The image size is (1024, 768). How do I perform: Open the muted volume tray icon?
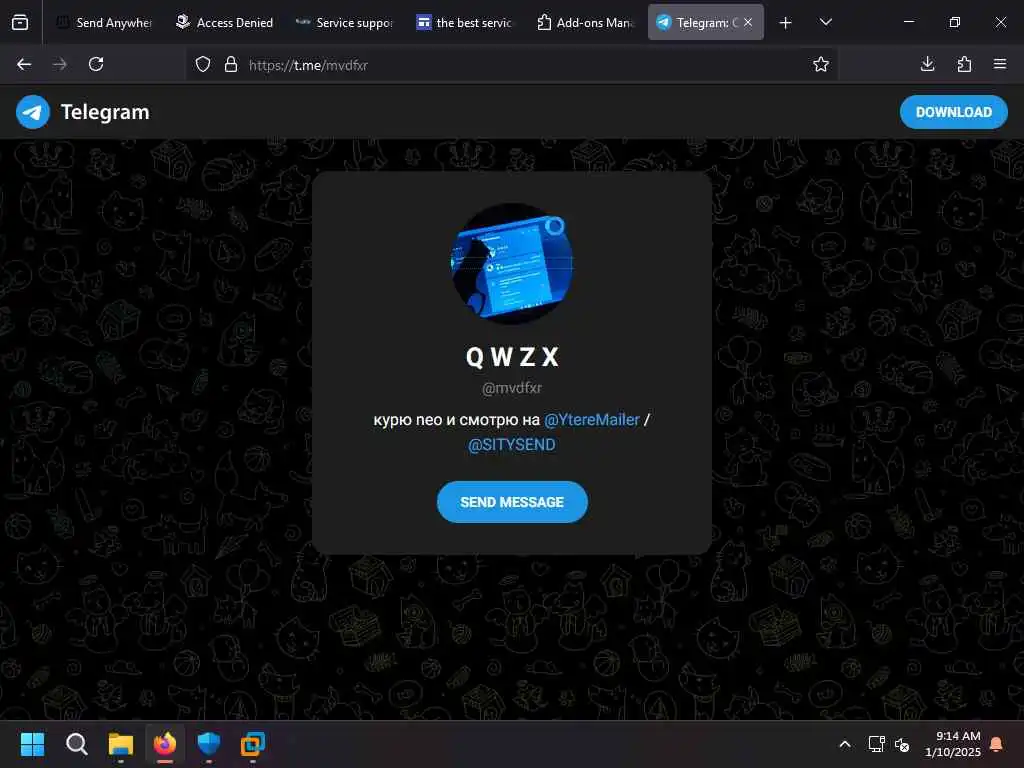(902, 744)
